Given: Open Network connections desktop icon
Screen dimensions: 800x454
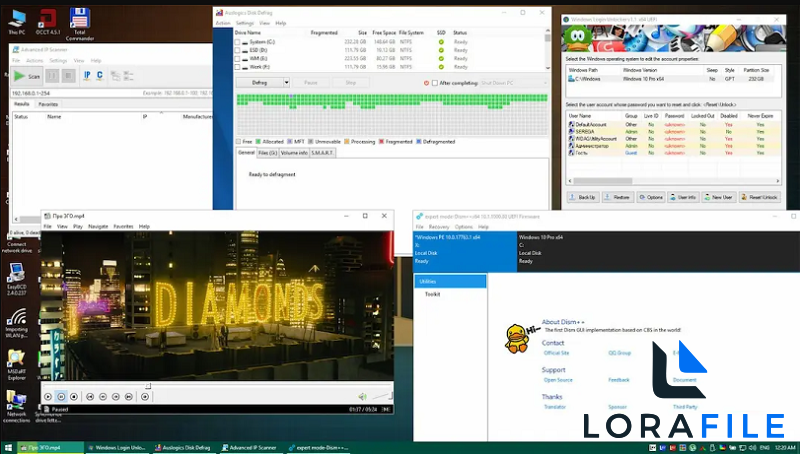Looking at the screenshot, I should tap(16, 407).
